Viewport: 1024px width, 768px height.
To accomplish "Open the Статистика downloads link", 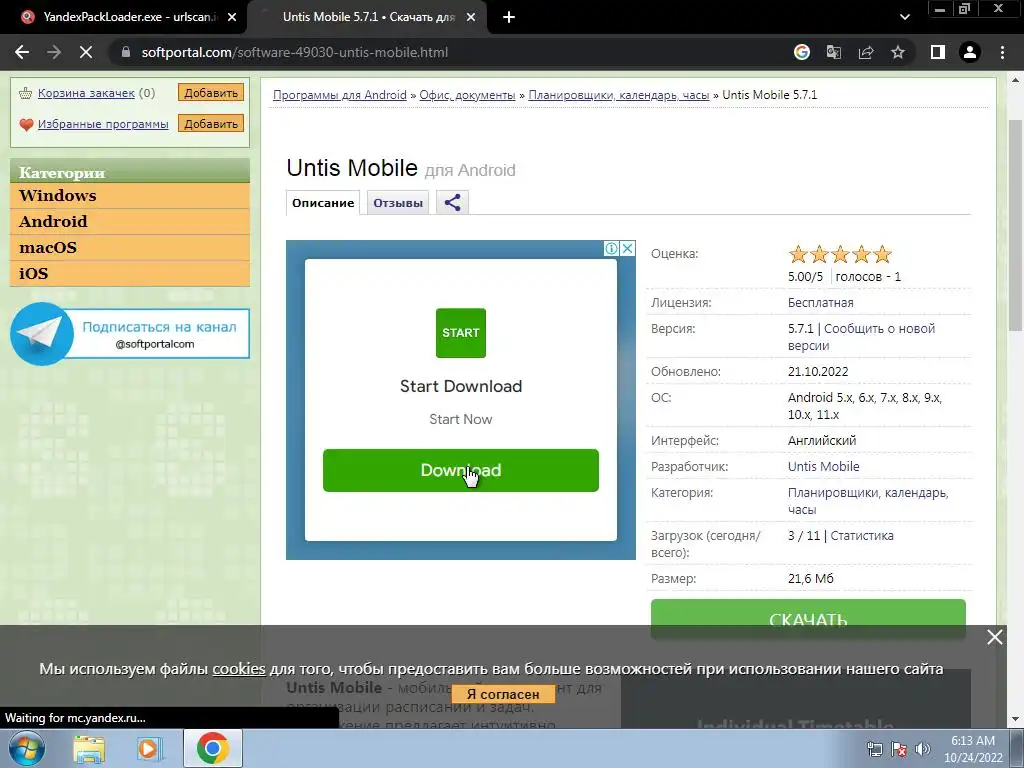I will (x=862, y=536).
